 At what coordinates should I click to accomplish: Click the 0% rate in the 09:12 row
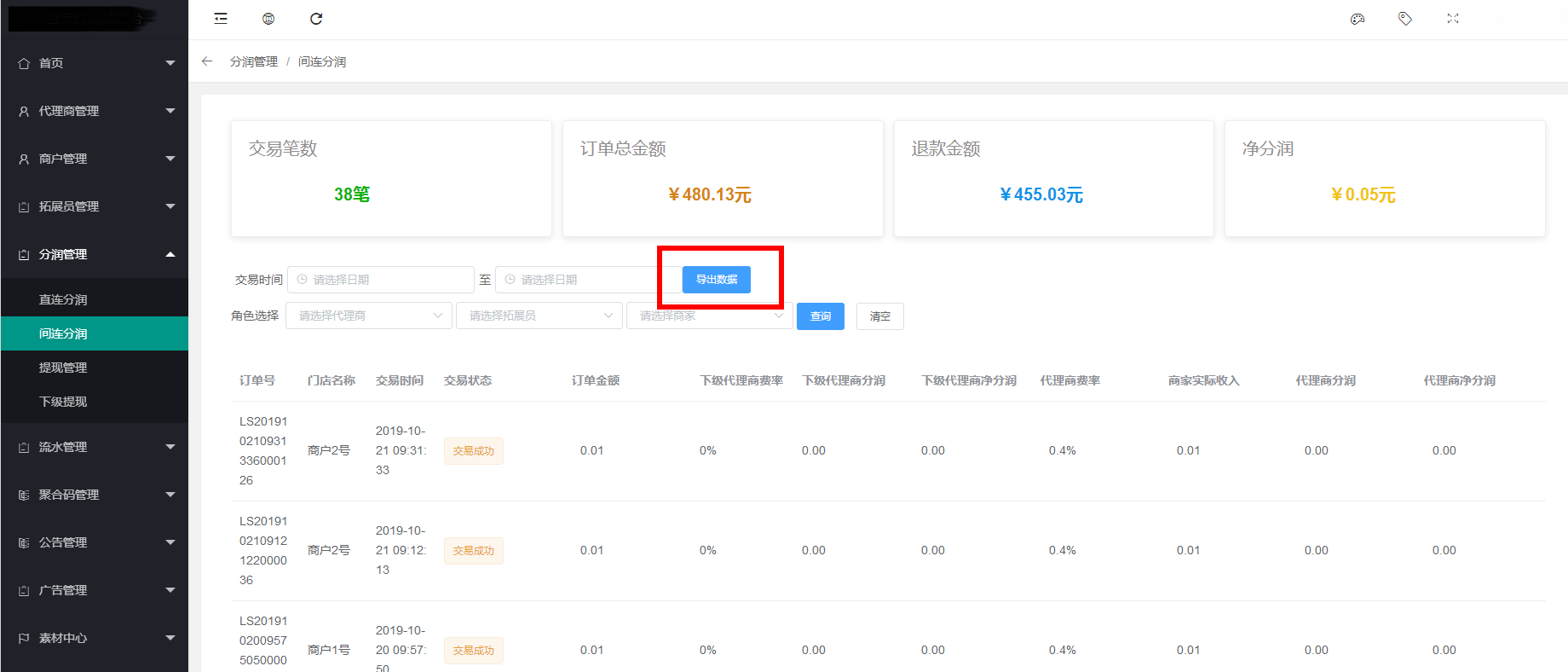(708, 550)
